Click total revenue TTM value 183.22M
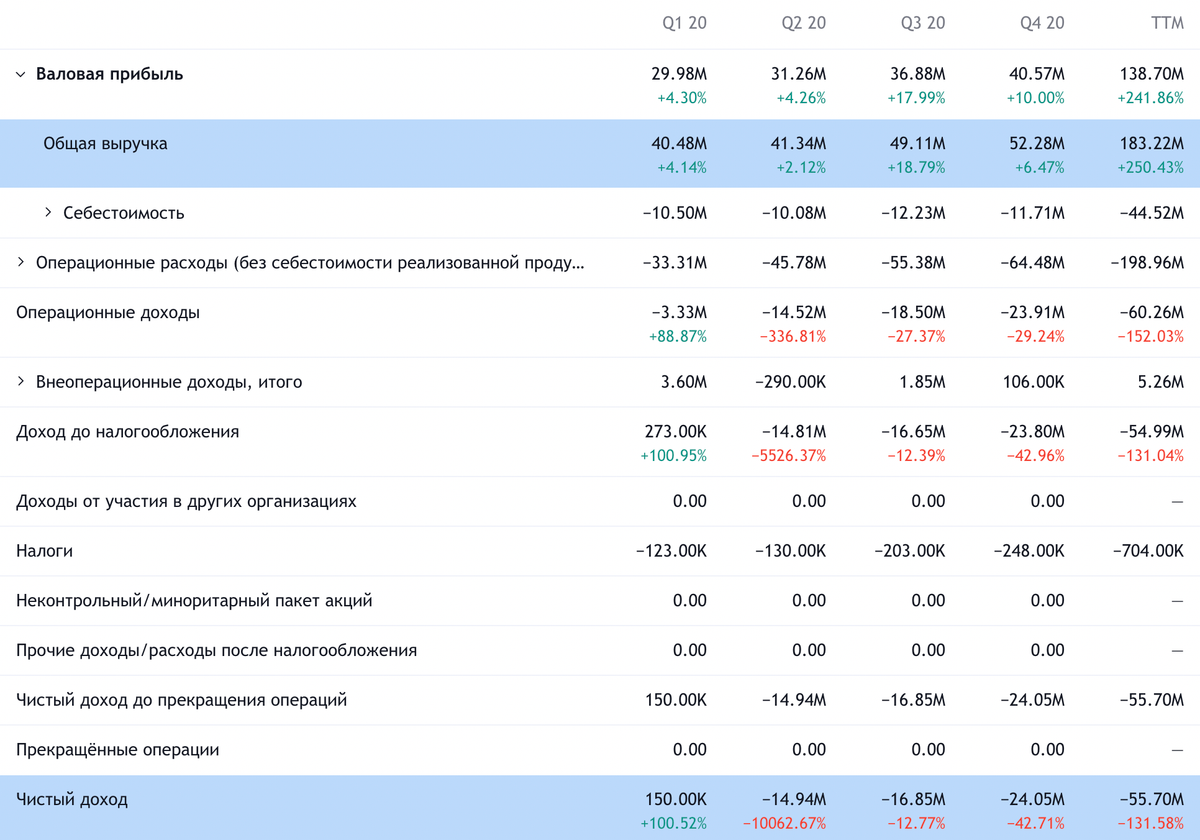This screenshot has width=1200, height=840. tap(1152, 144)
